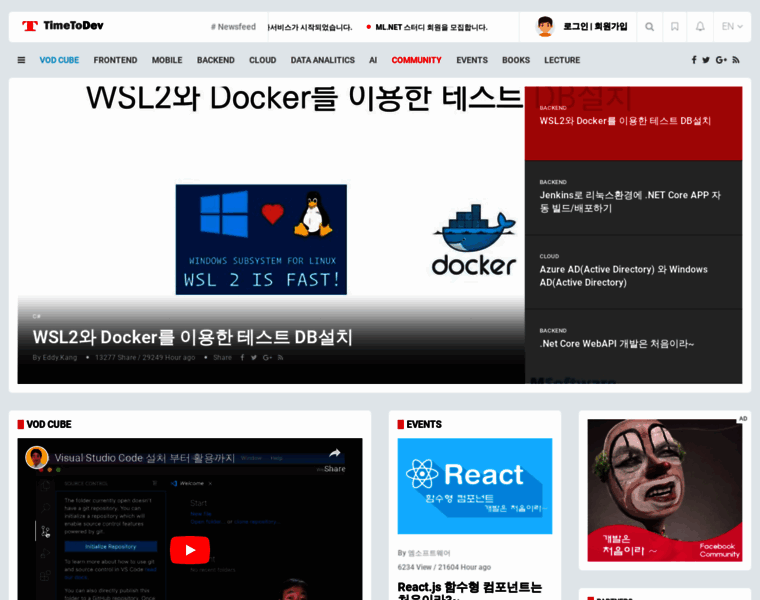Click the Visual Studio Code video title
760x600 pixels.
[x=144, y=458]
